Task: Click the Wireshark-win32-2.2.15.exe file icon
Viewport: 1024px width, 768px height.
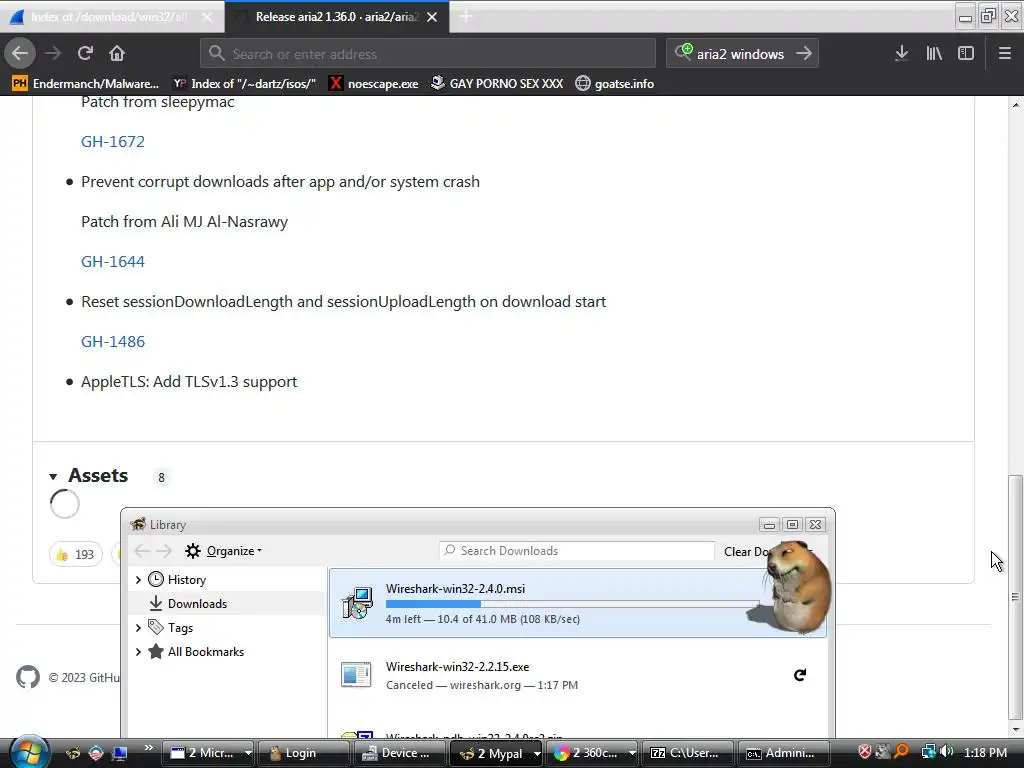Action: (x=356, y=675)
